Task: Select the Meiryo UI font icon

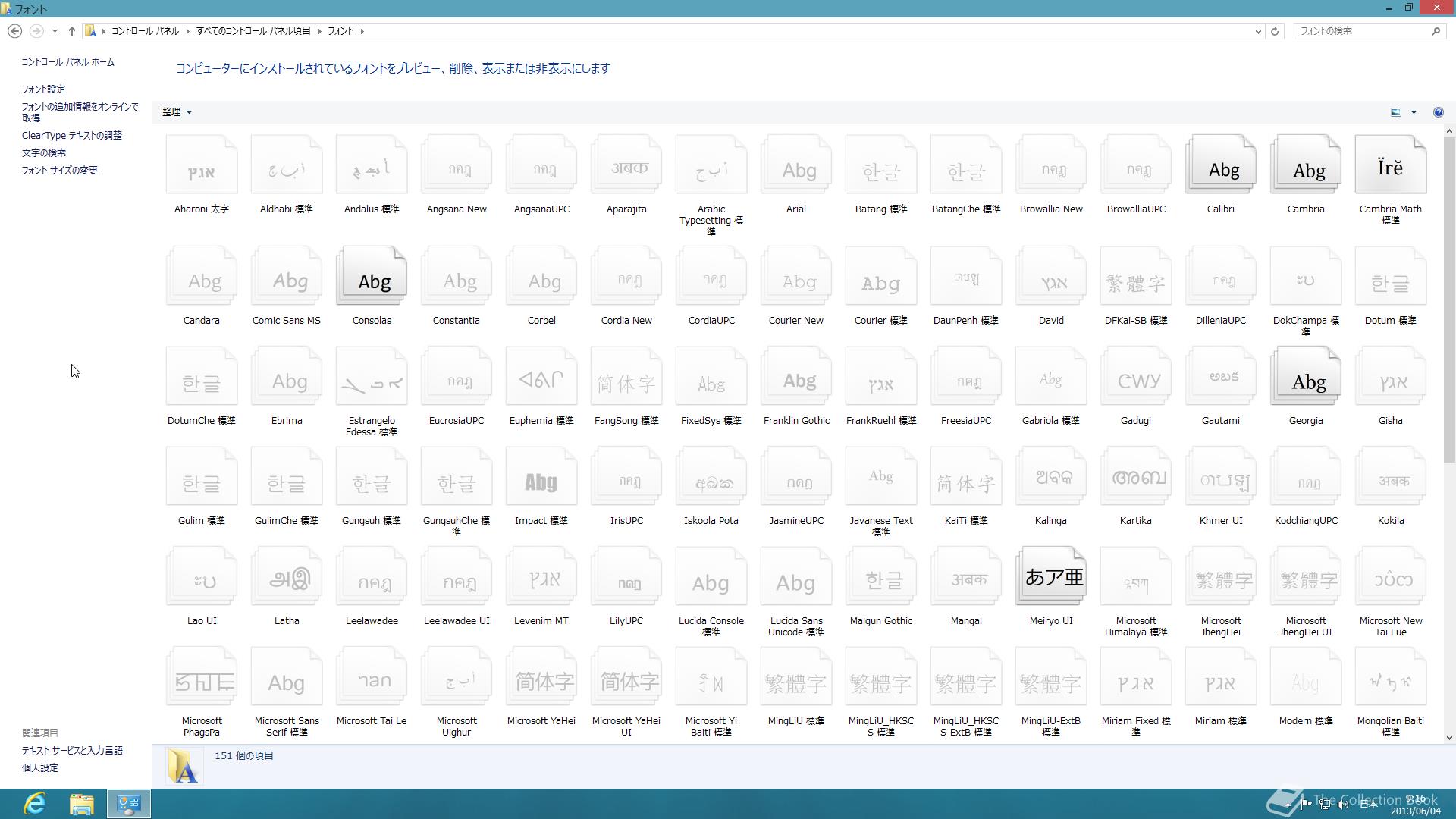Action: [1051, 577]
